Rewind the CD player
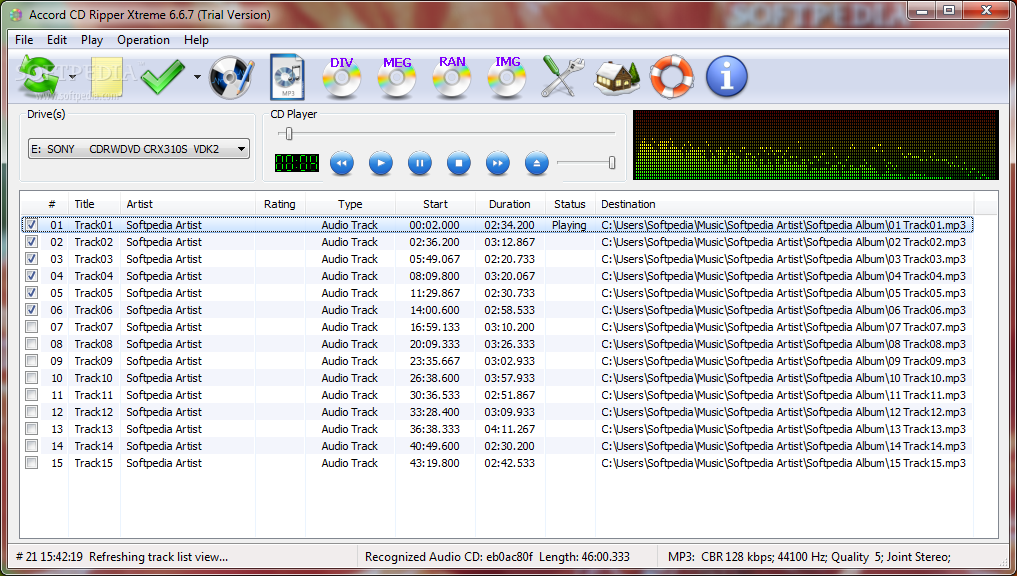The image size is (1017, 576). [x=342, y=163]
